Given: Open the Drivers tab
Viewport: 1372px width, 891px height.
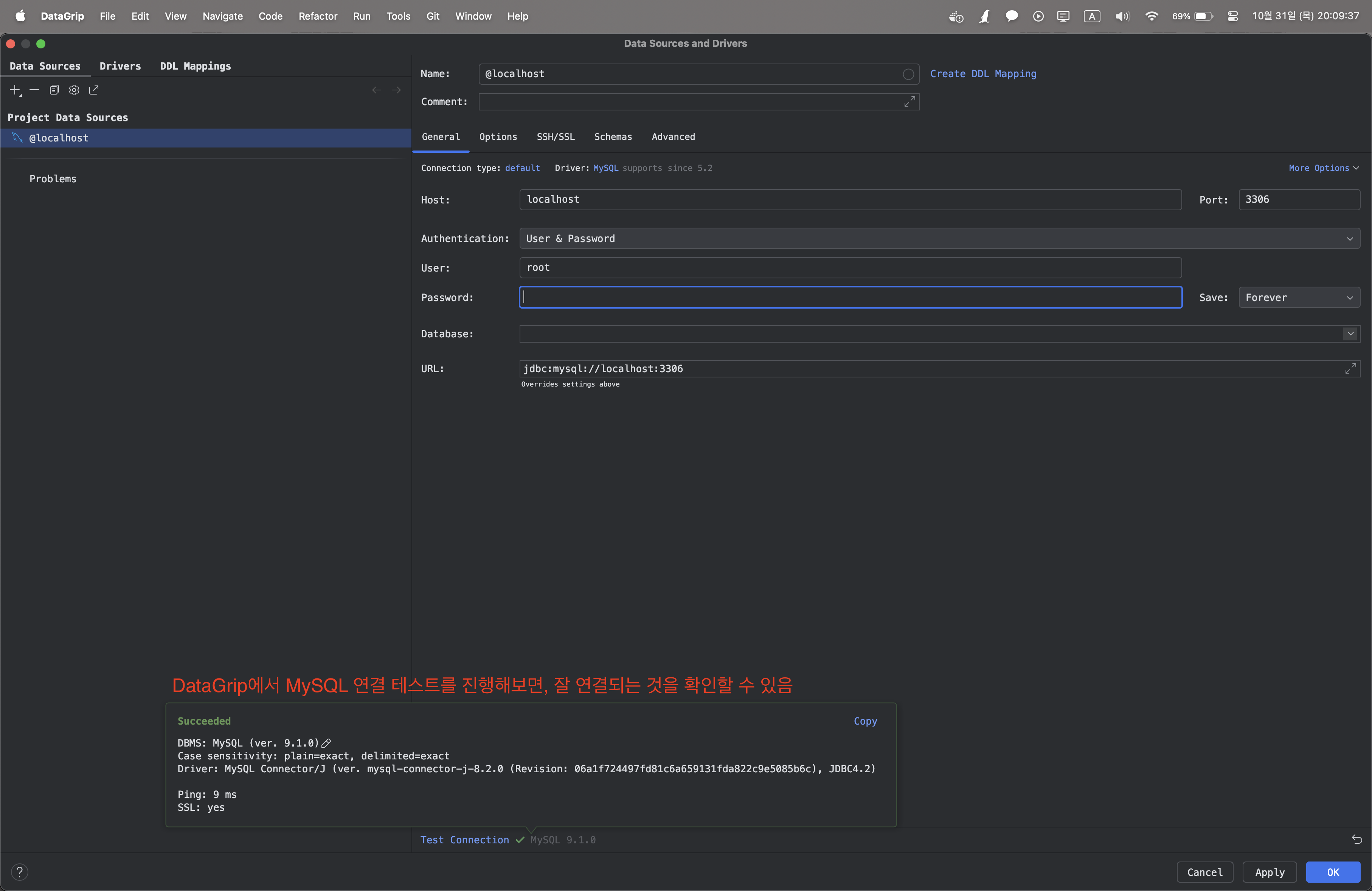Looking at the screenshot, I should click(x=120, y=66).
